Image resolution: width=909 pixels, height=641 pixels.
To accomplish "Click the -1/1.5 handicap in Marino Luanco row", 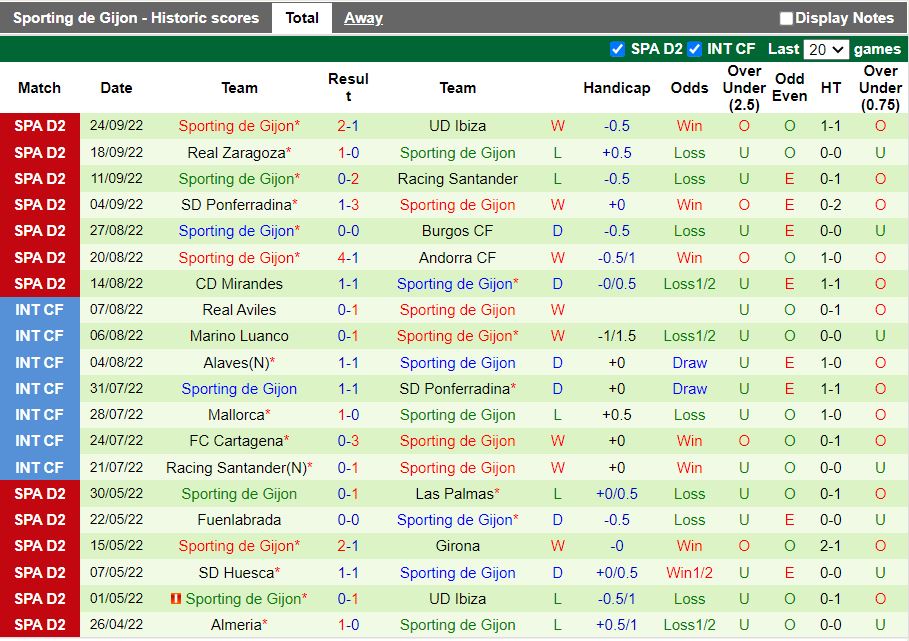I will [616, 336].
